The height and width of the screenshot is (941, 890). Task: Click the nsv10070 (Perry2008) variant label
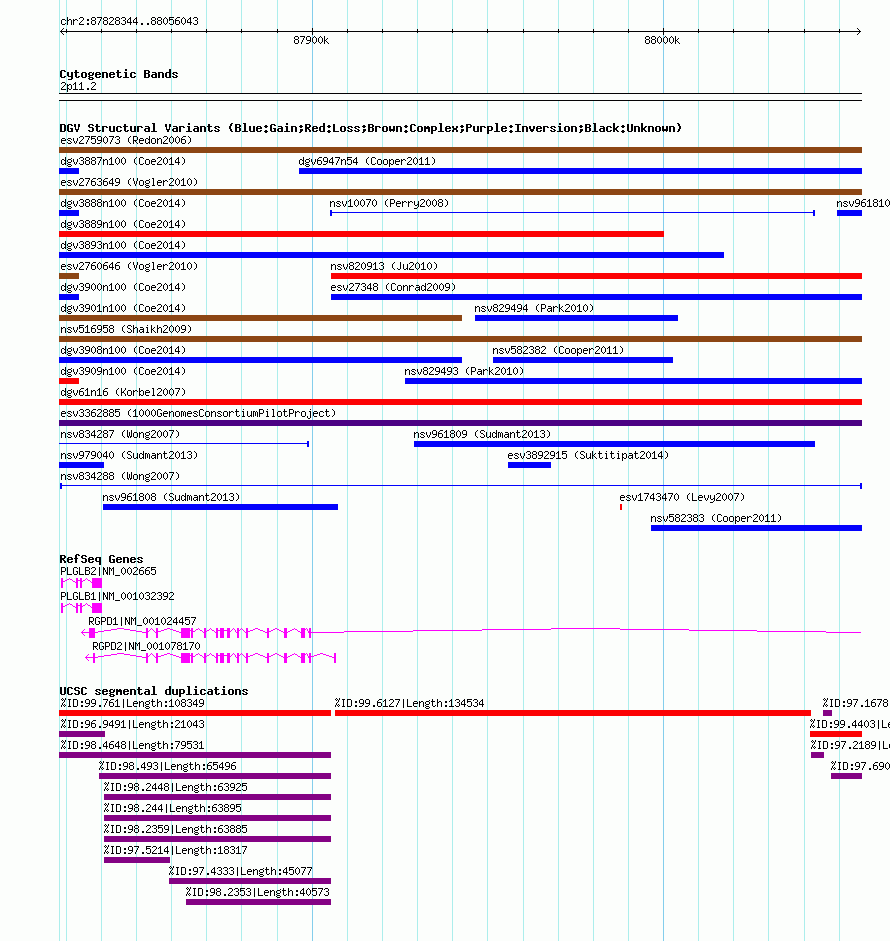tap(389, 203)
